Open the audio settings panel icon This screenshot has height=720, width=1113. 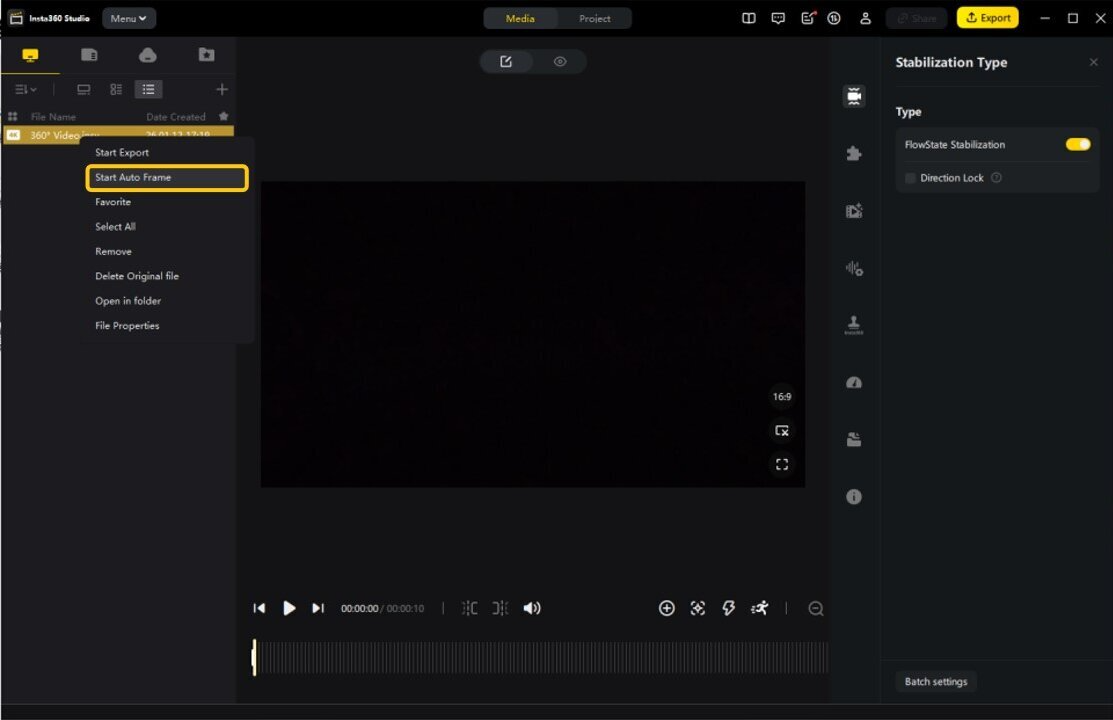tap(854, 268)
